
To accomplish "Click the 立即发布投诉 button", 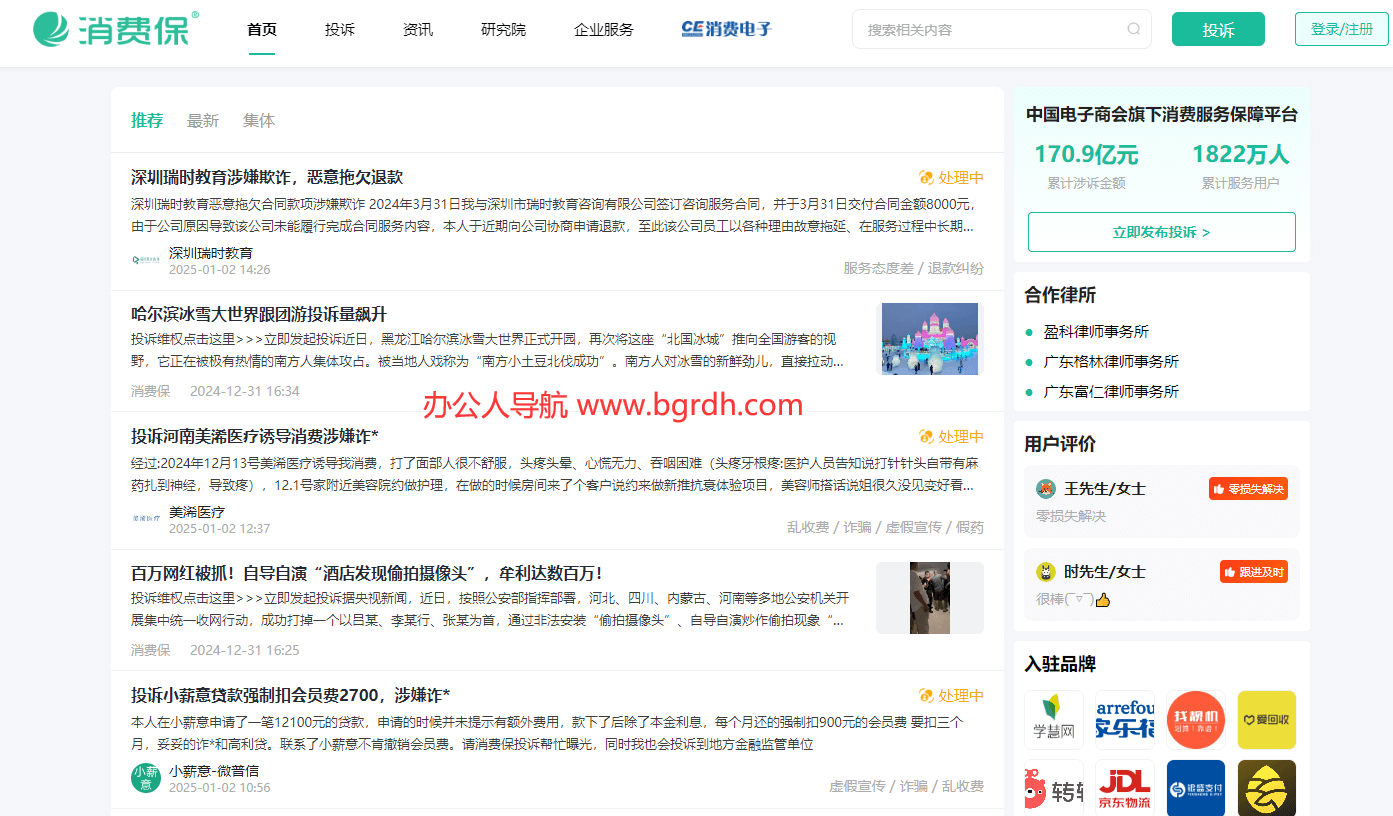I will (x=1161, y=232).
